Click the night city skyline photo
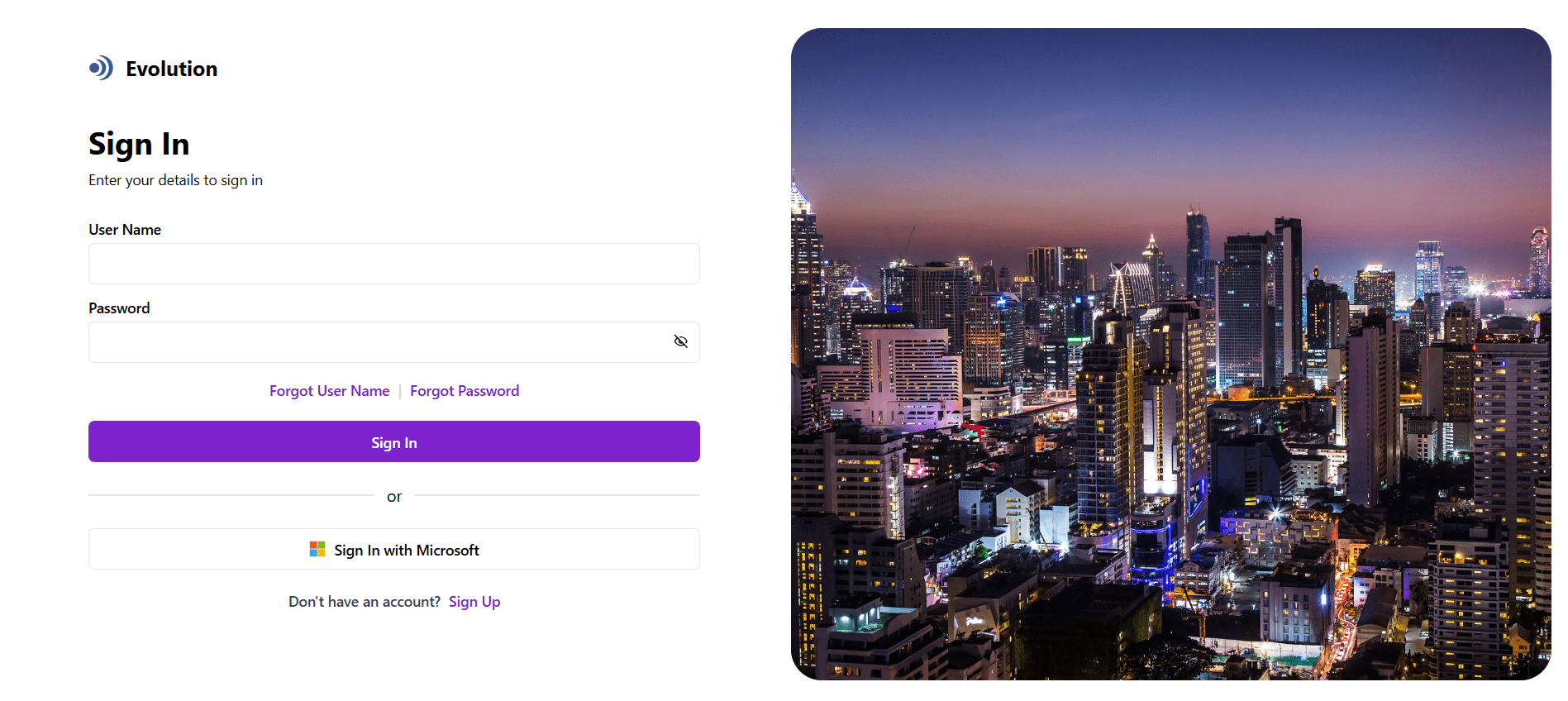Viewport: 1568px width, 701px height. [1170, 354]
